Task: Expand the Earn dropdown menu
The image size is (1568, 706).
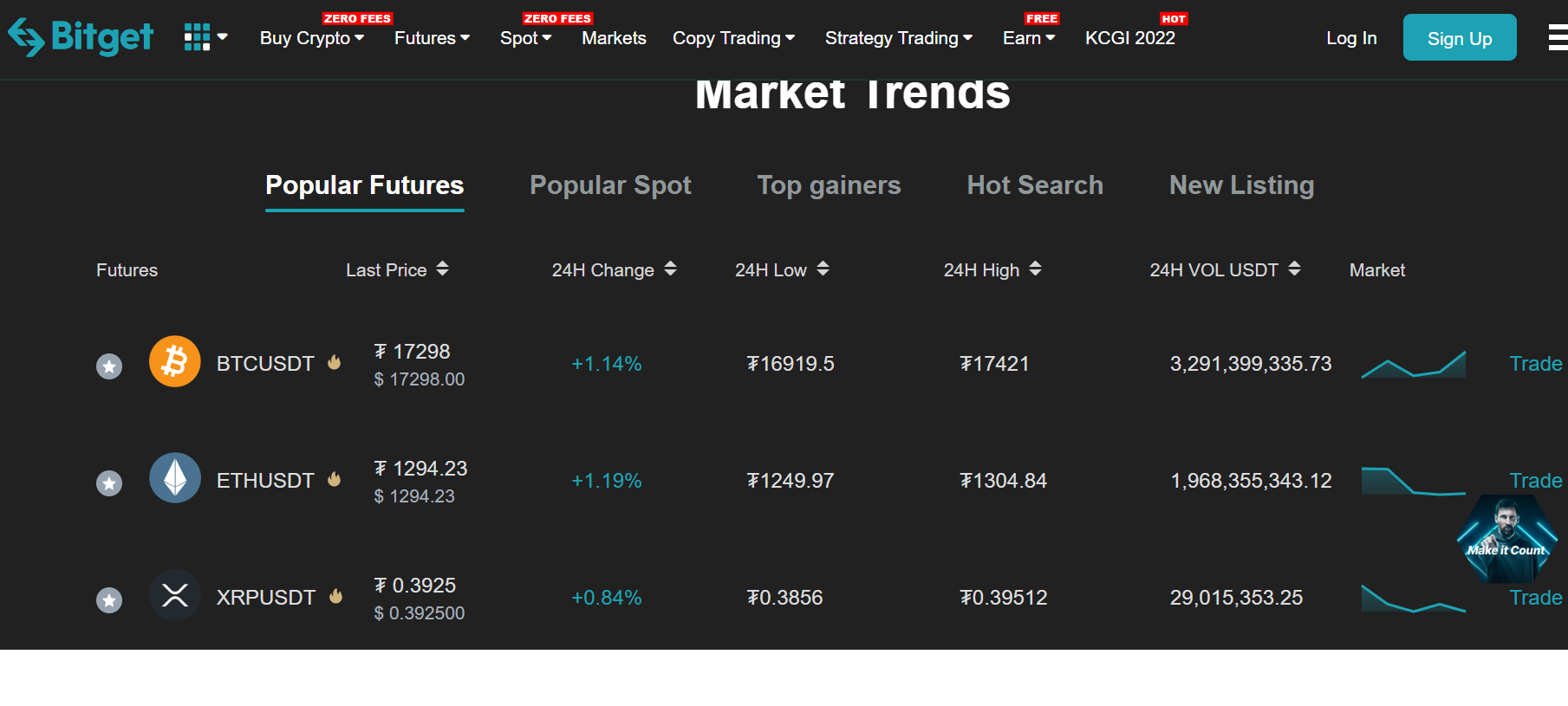Action: click(1029, 38)
